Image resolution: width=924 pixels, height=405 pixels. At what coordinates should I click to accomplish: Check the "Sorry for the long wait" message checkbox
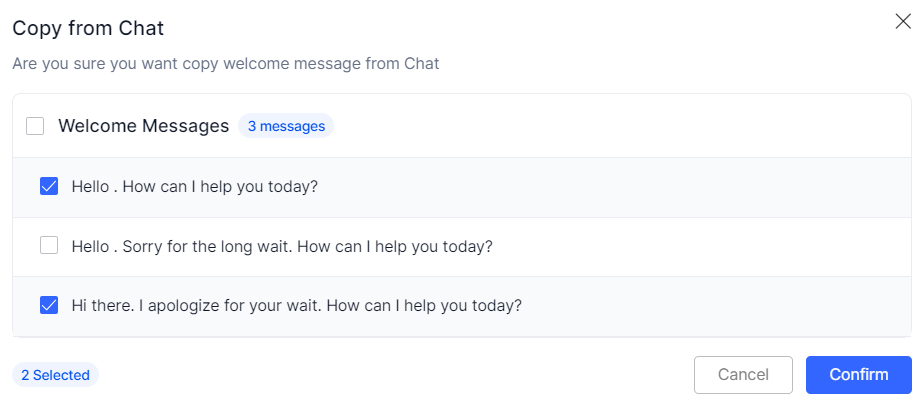pos(49,245)
